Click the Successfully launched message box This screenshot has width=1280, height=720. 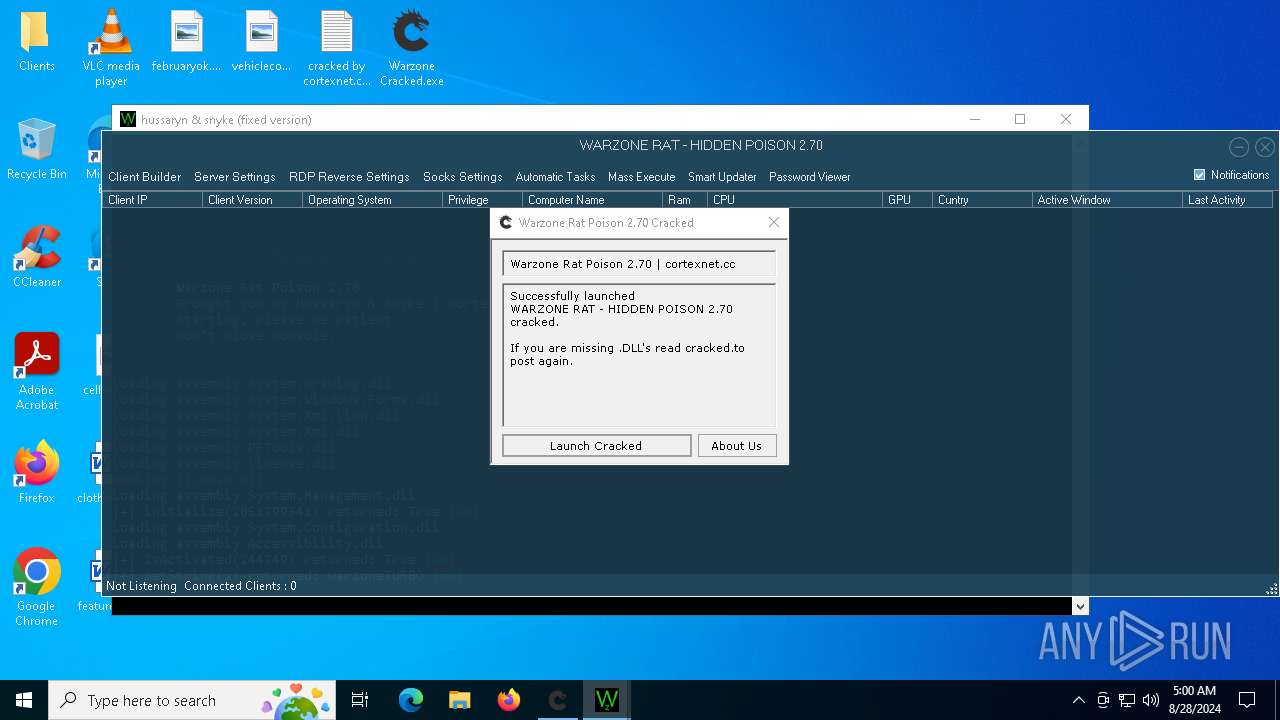click(639, 356)
